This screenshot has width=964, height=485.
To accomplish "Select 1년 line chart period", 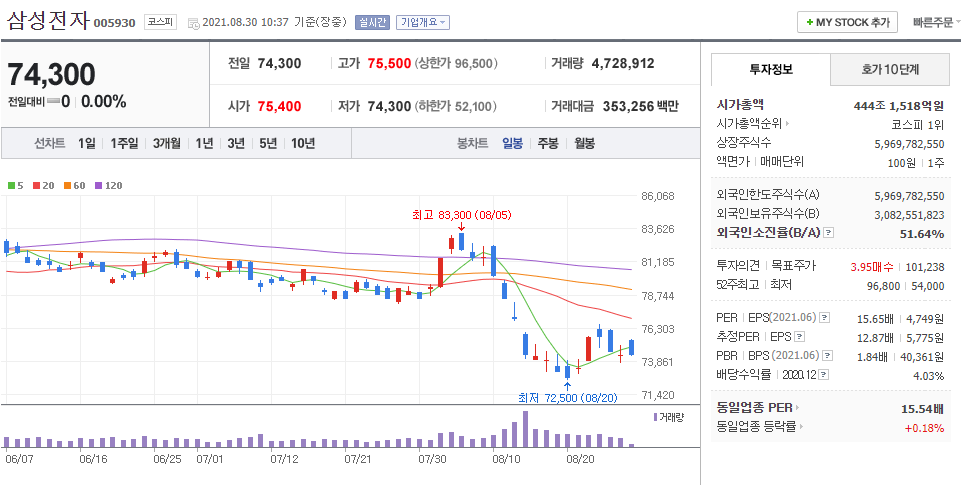I will click(x=204, y=143).
